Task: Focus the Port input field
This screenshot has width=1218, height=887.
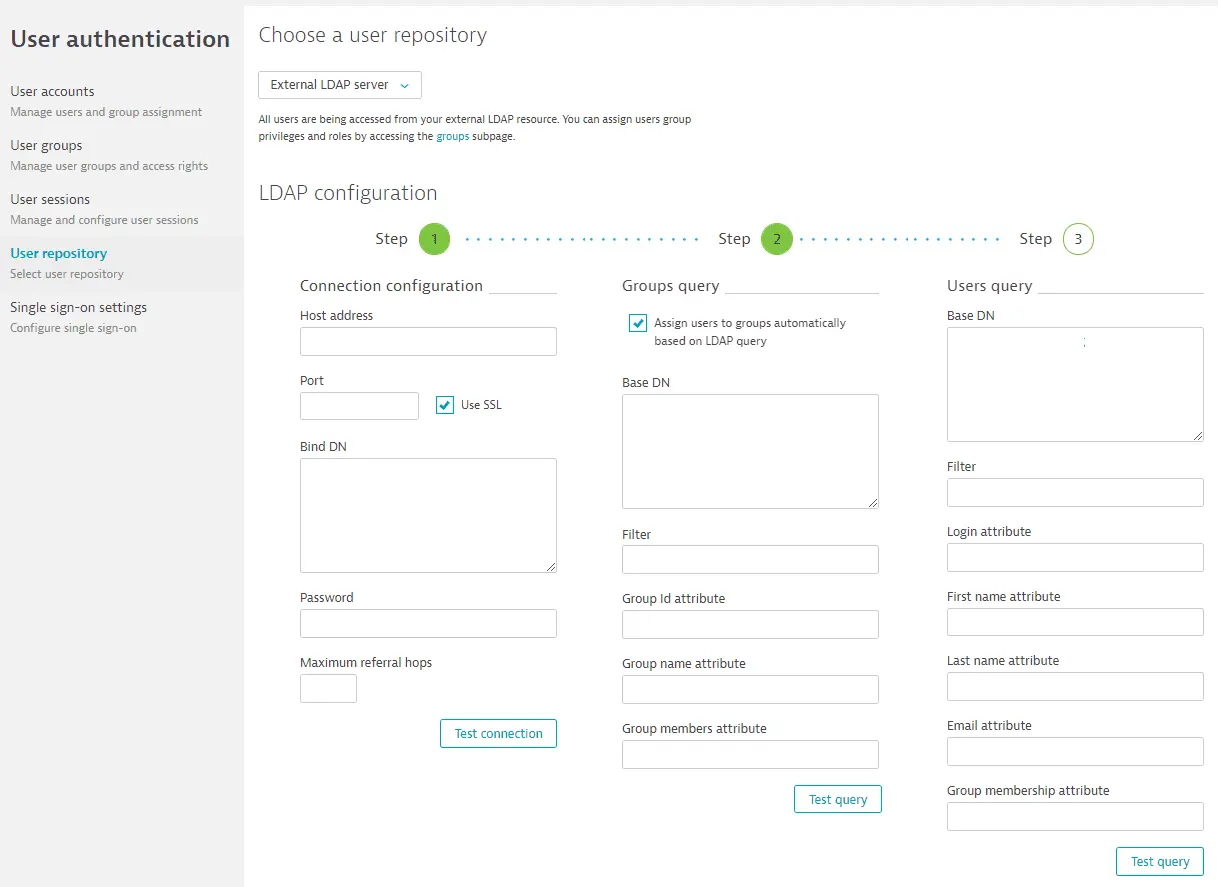Action: tap(359, 406)
